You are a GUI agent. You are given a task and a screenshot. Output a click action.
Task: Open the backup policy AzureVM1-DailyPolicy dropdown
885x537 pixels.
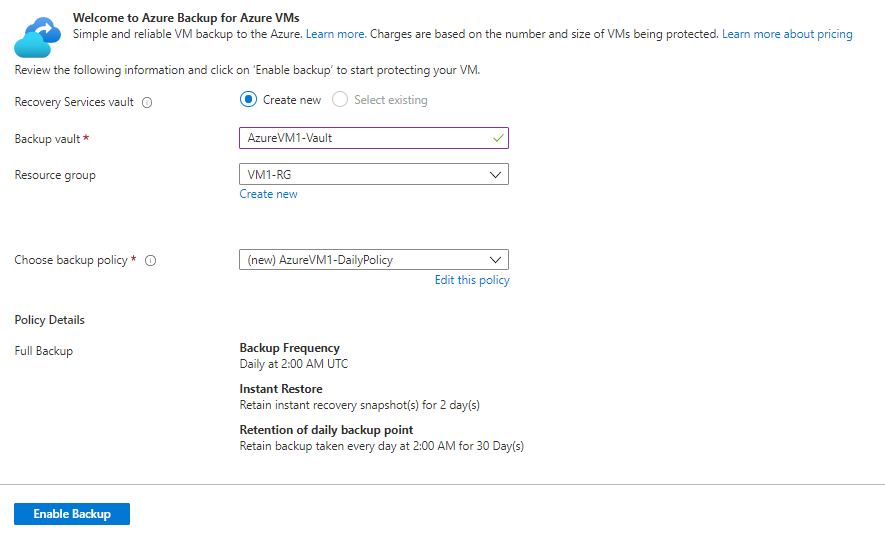coord(374,260)
